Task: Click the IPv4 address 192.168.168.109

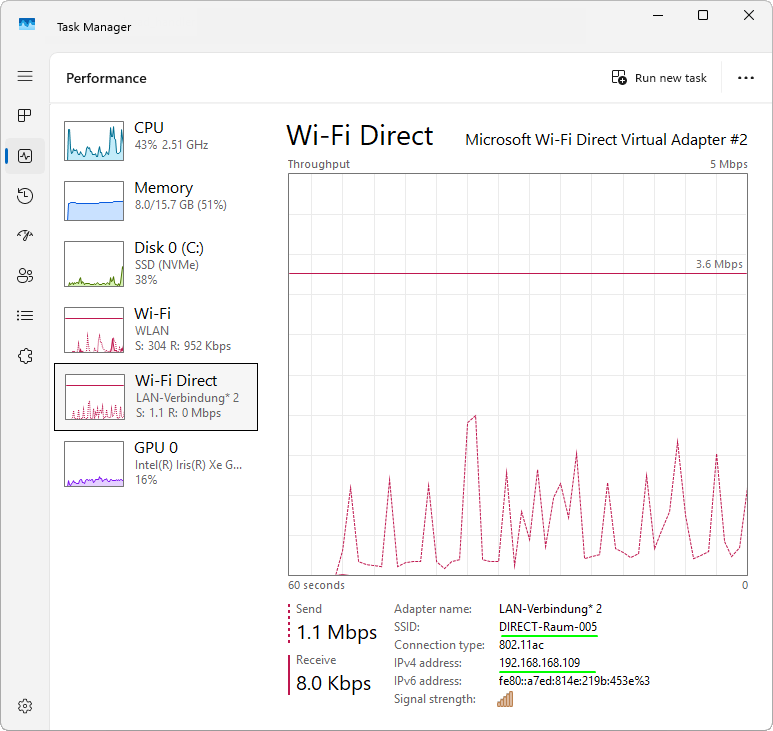Action: [539, 662]
